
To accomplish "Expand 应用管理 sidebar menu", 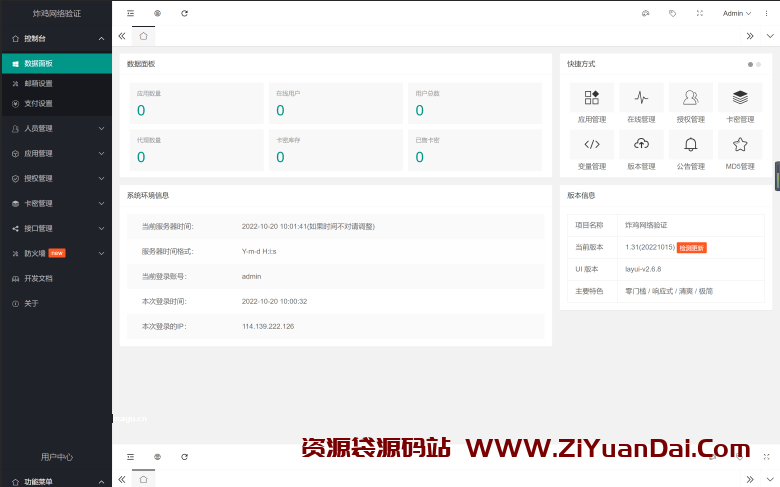I will tap(56, 153).
